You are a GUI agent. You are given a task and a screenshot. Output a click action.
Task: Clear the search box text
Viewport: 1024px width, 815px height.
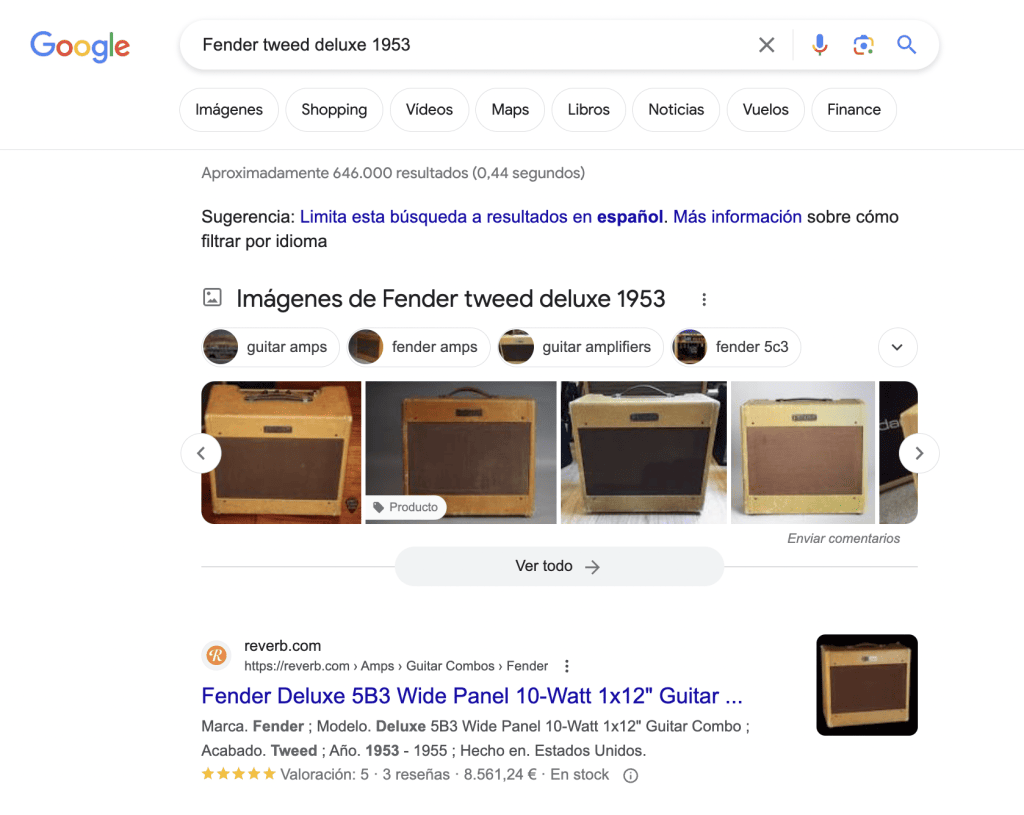coord(766,45)
